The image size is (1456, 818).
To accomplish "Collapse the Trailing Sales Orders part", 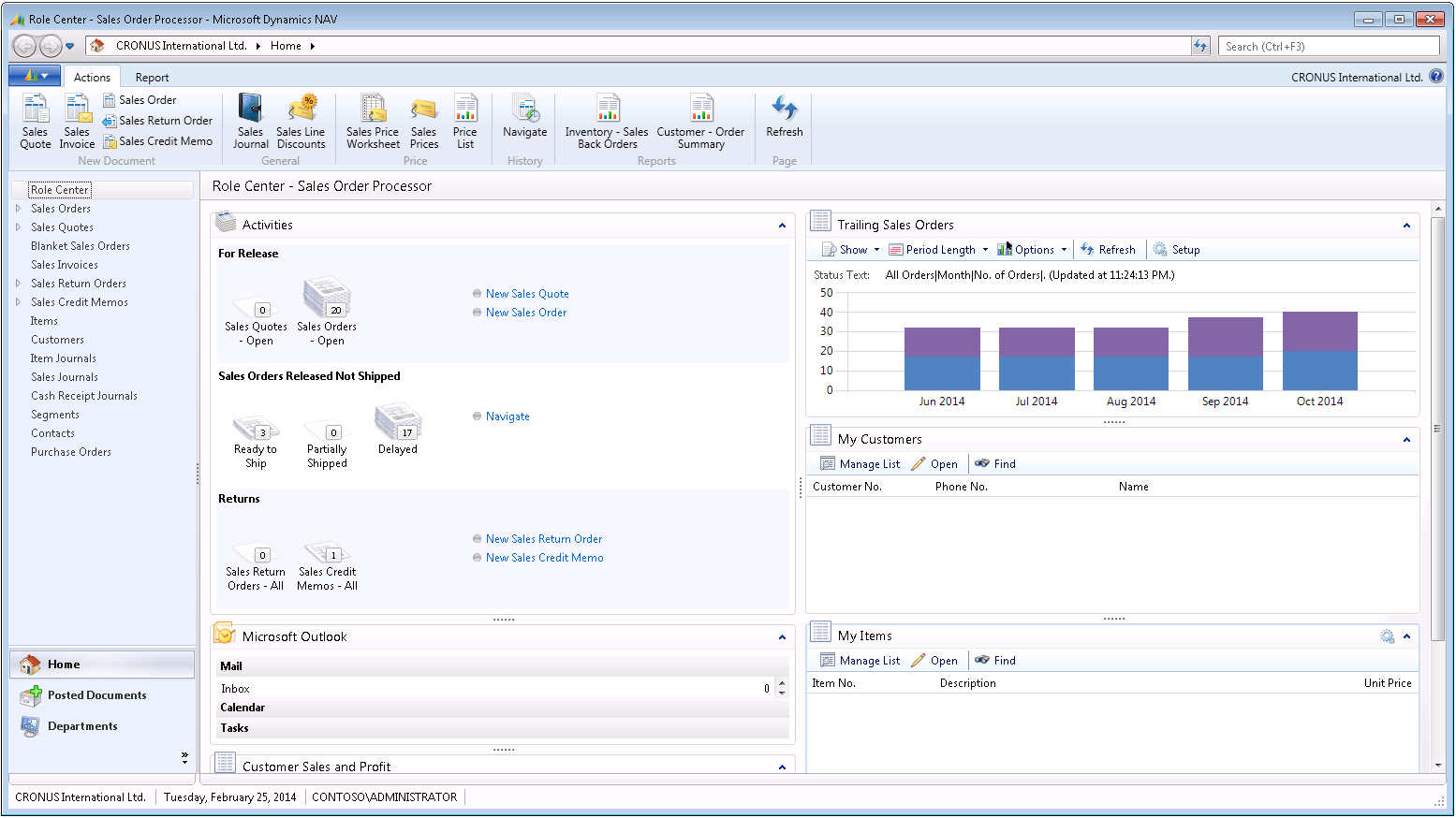I will pyautogui.click(x=1406, y=226).
